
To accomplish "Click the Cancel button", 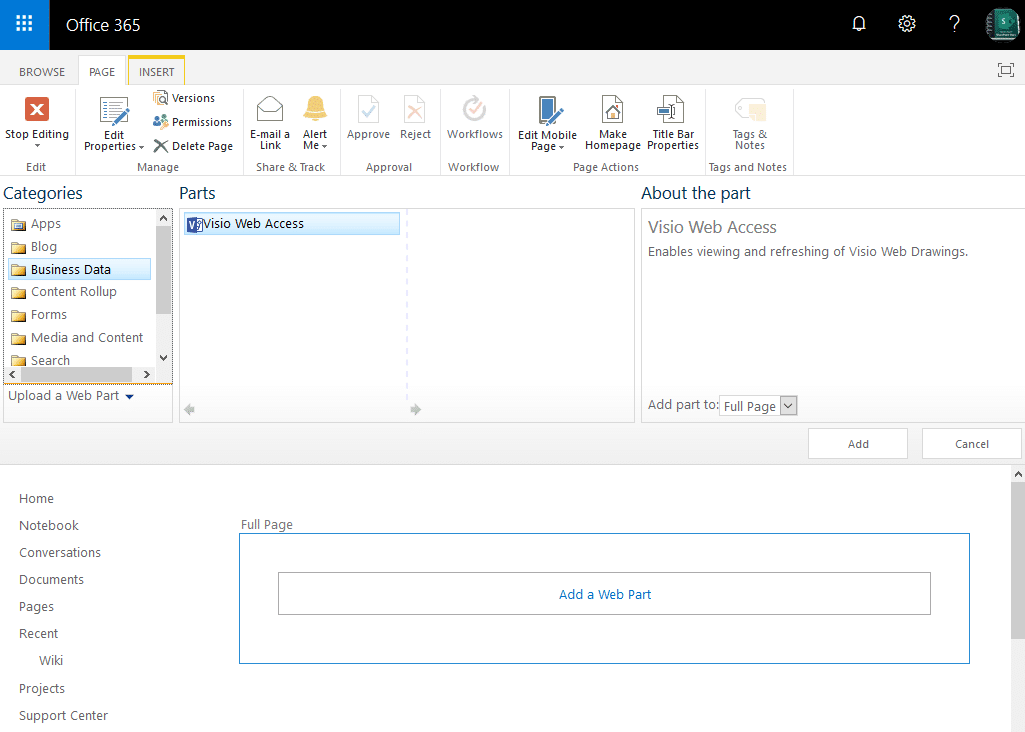I will (971, 444).
